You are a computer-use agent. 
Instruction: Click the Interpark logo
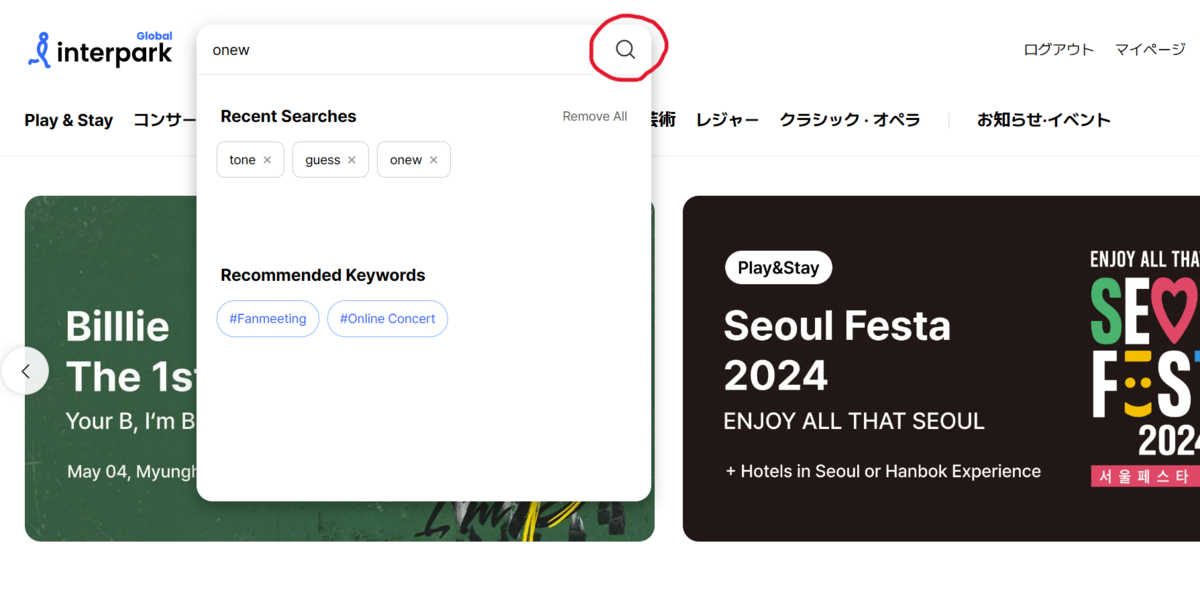[98, 49]
